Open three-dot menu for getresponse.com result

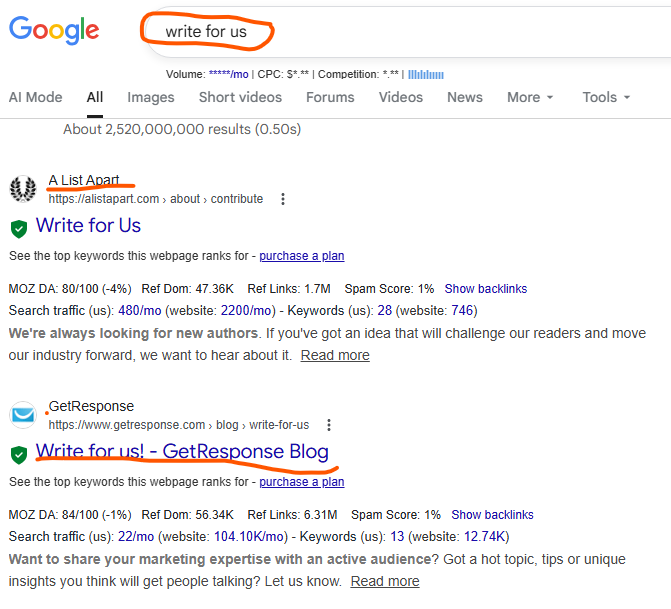pyautogui.click(x=329, y=425)
